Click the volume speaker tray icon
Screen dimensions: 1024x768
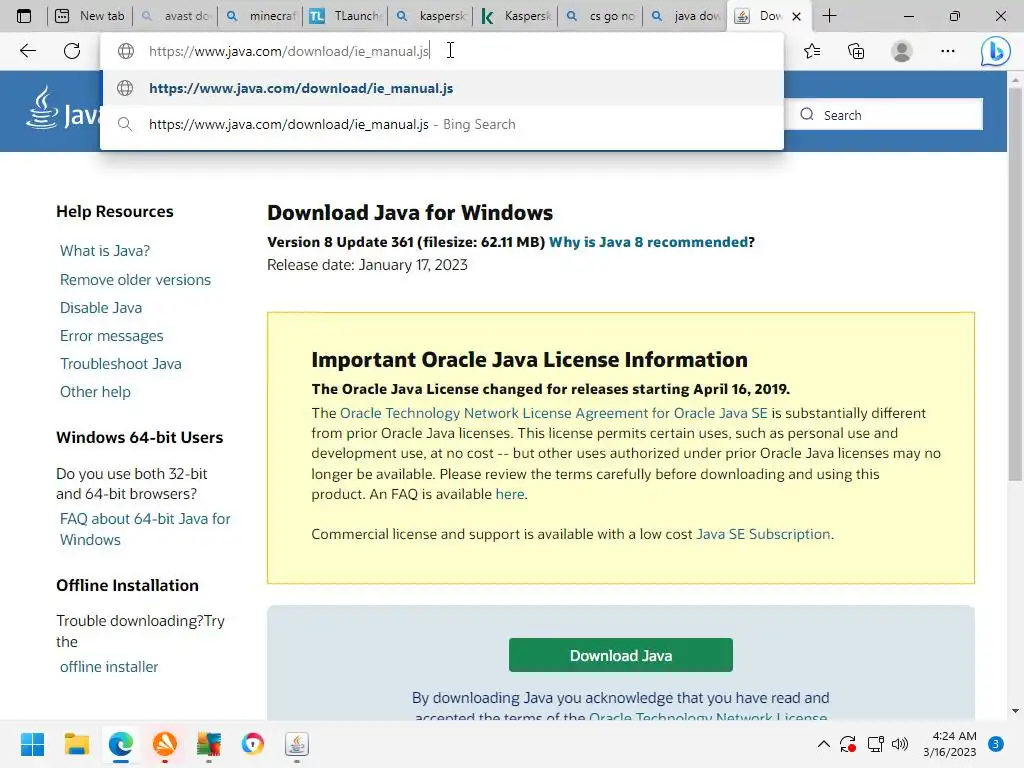[x=900, y=744]
